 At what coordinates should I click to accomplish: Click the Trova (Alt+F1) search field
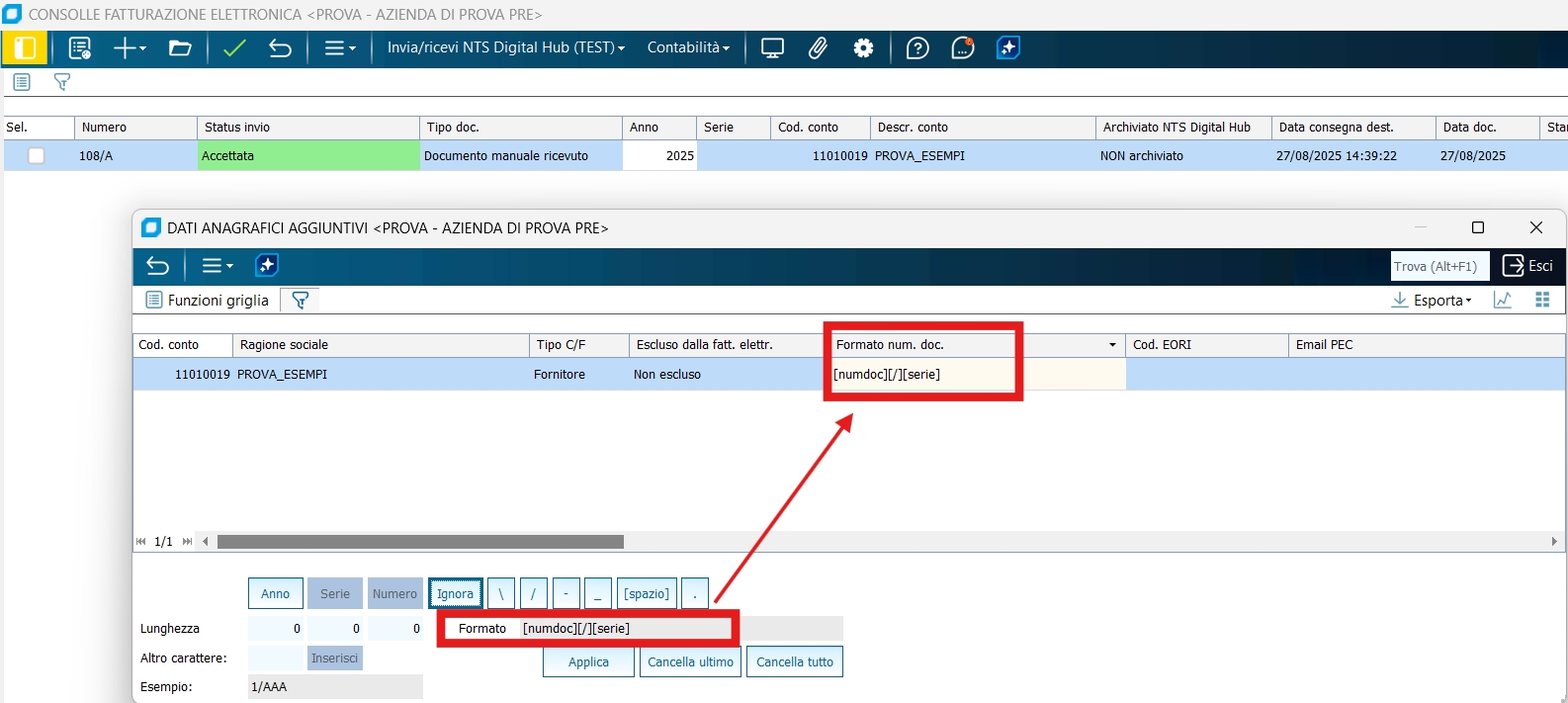click(1438, 266)
